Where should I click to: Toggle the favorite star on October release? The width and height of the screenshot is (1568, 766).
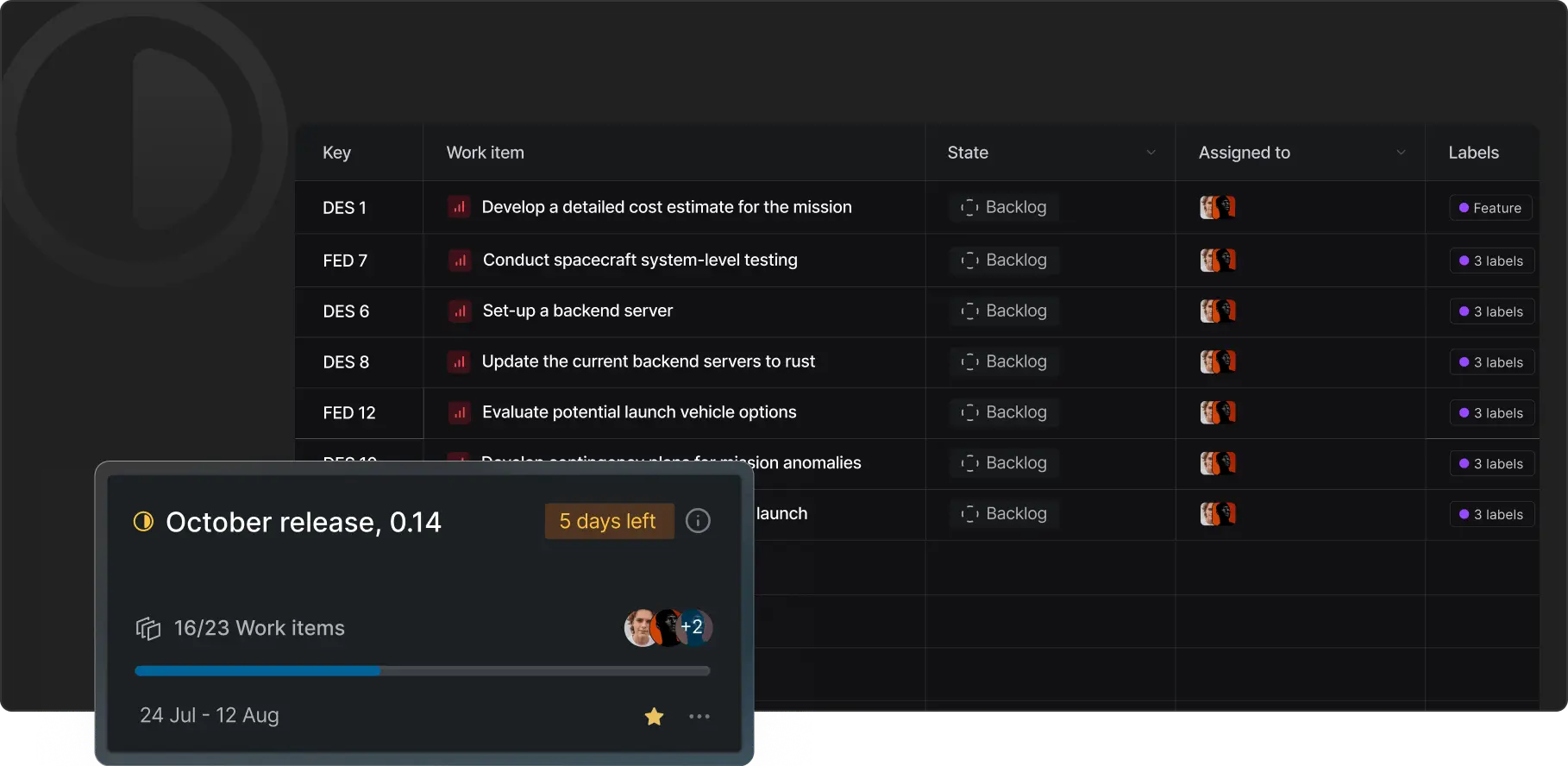click(x=655, y=716)
